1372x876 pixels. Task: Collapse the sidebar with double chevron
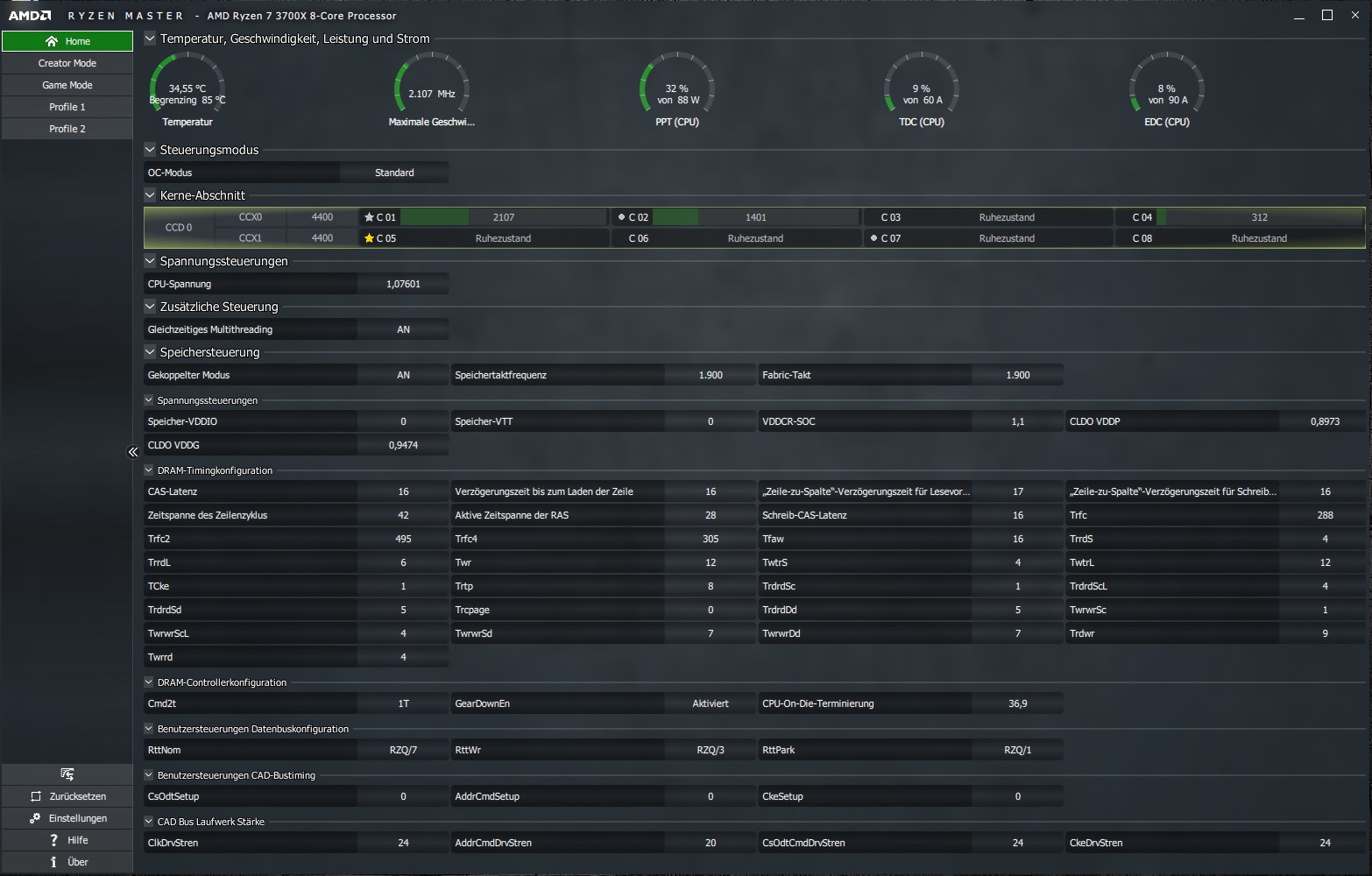click(x=133, y=452)
